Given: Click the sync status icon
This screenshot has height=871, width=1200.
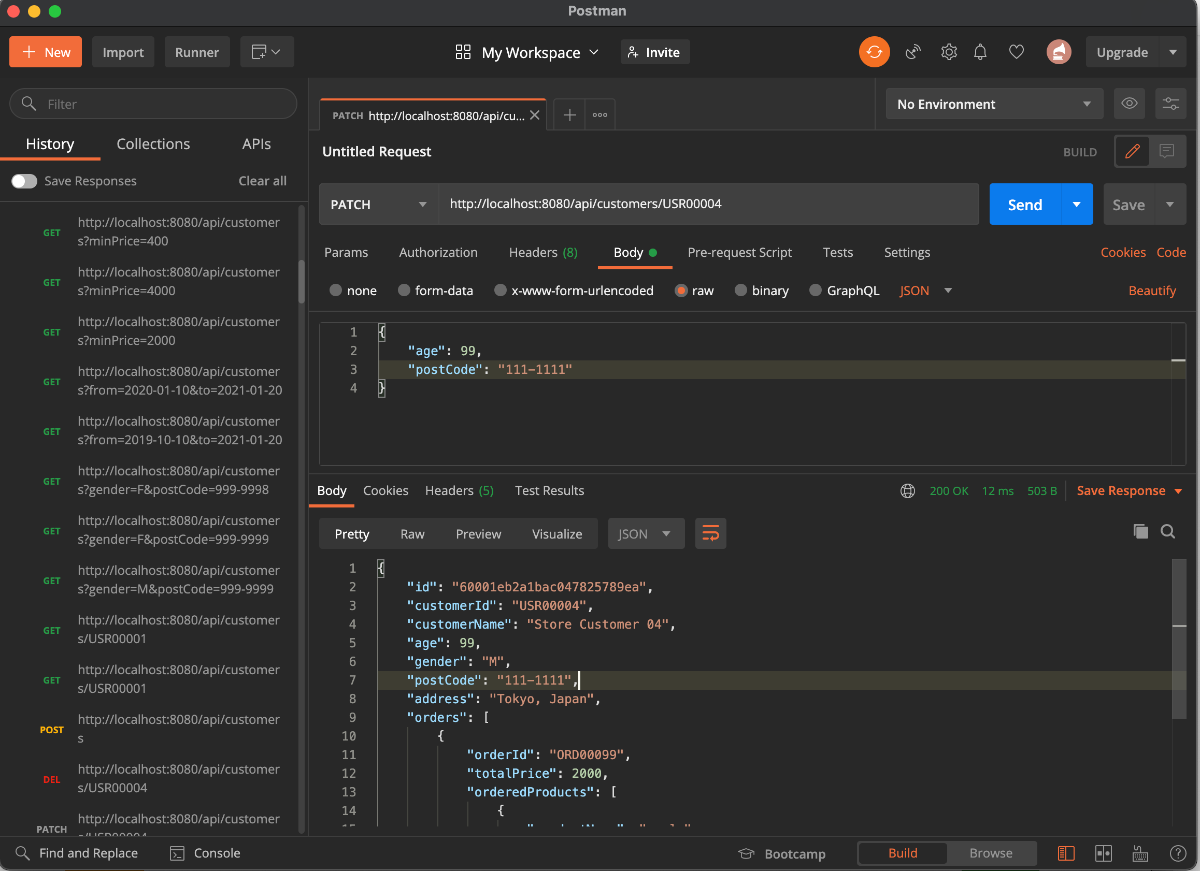Looking at the screenshot, I should coord(874,52).
